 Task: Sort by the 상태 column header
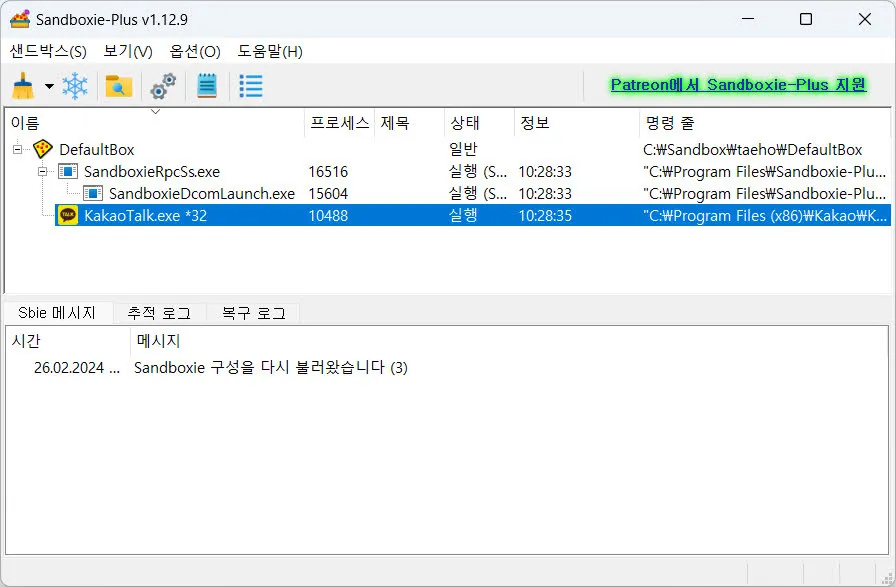pos(479,122)
